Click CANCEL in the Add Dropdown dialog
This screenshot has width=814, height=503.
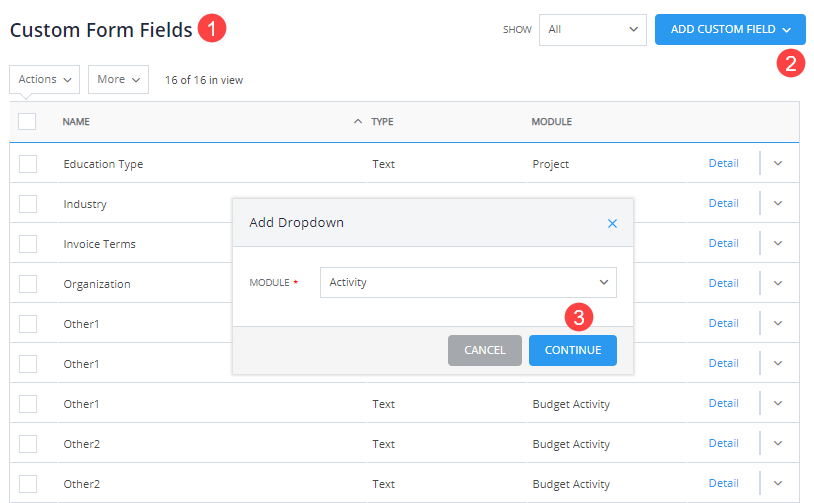point(485,350)
